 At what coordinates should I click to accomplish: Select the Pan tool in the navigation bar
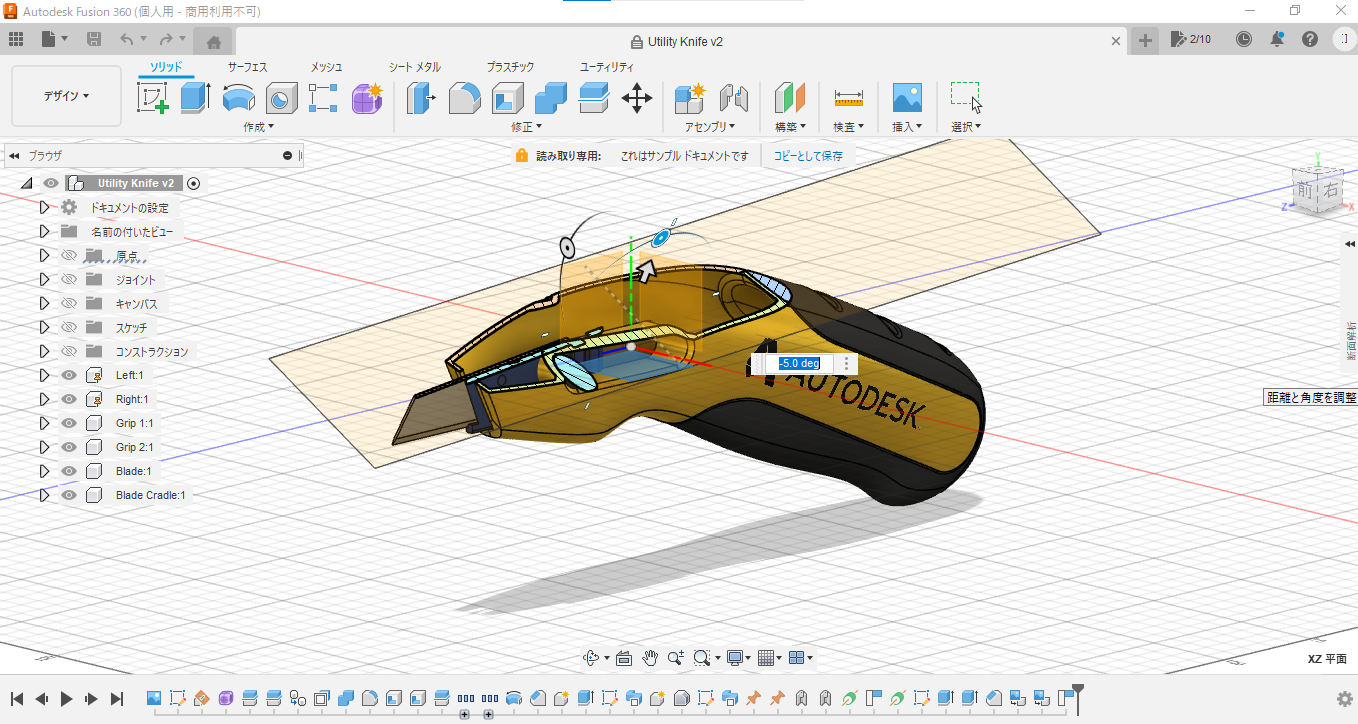(x=649, y=657)
